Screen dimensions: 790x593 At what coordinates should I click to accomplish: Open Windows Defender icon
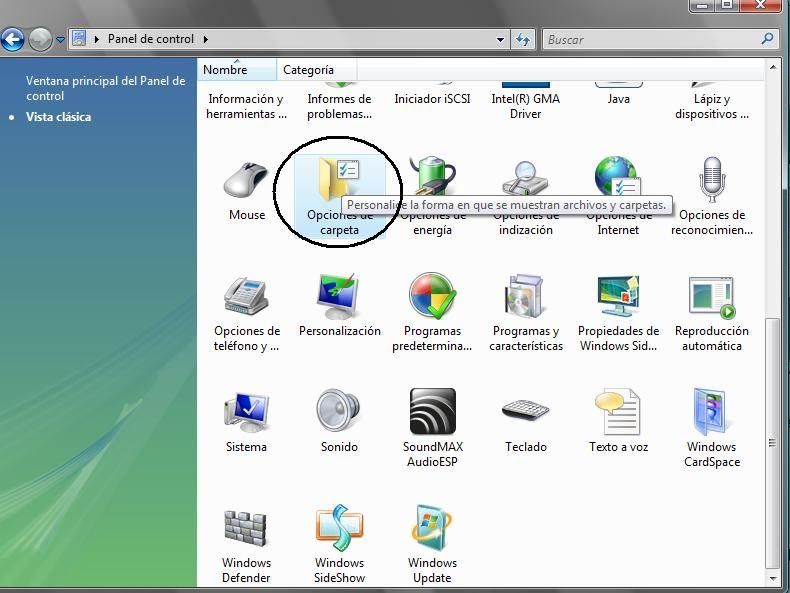pyautogui.click(x=246, y=528)
